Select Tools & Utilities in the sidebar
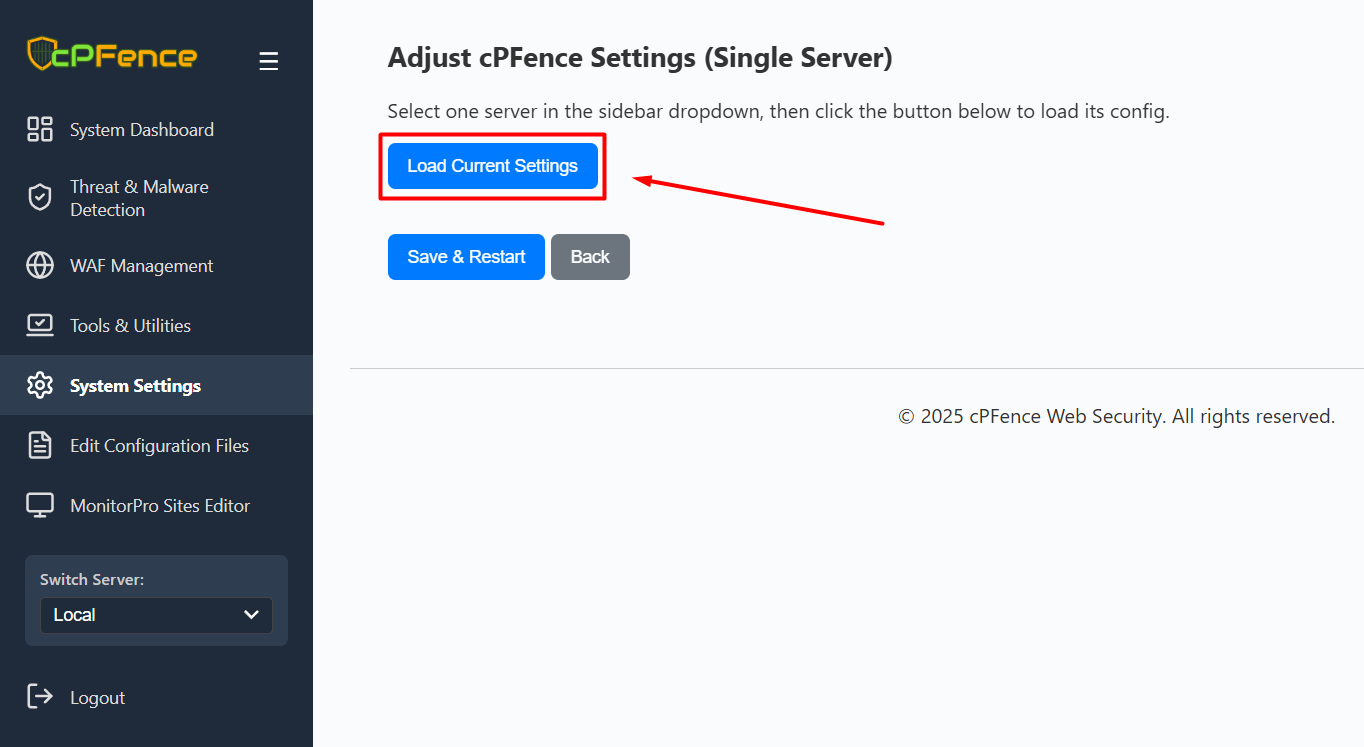Image resolution: width=1364 pixels, height=747 pixels. (130, 326)
